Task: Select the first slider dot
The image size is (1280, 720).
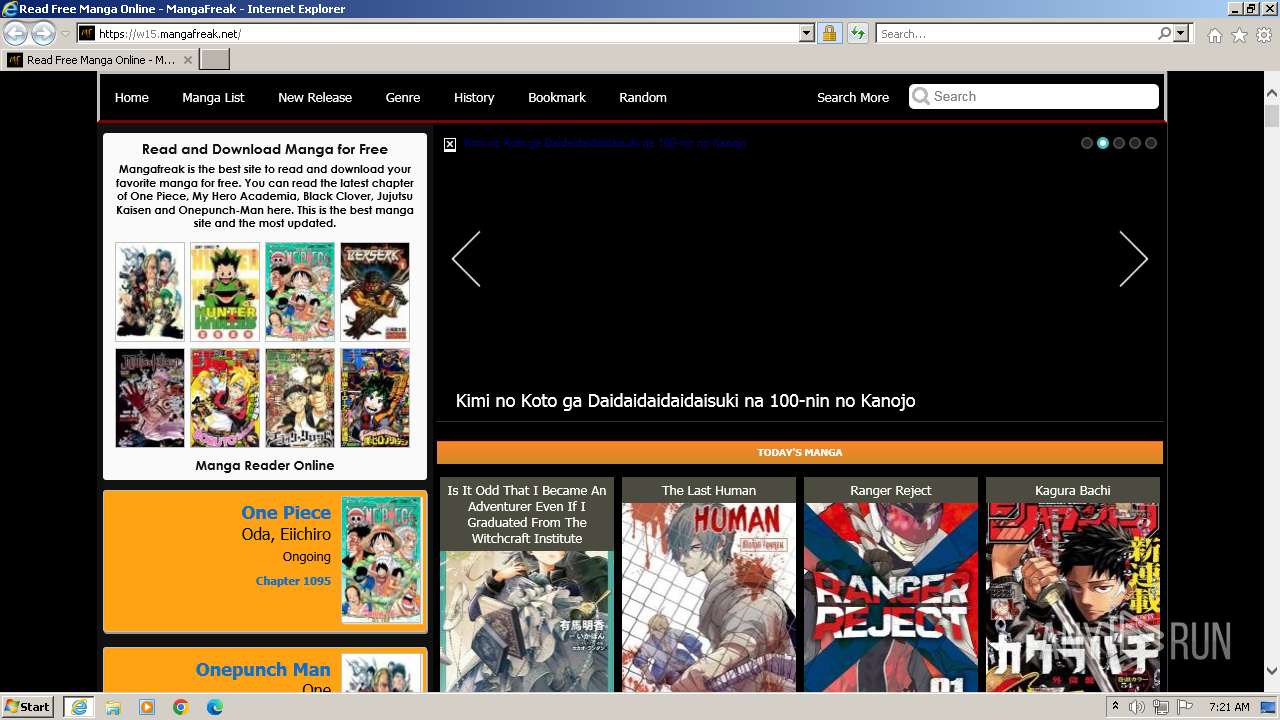Action: pyautogui.click(x=1087, y=143)
